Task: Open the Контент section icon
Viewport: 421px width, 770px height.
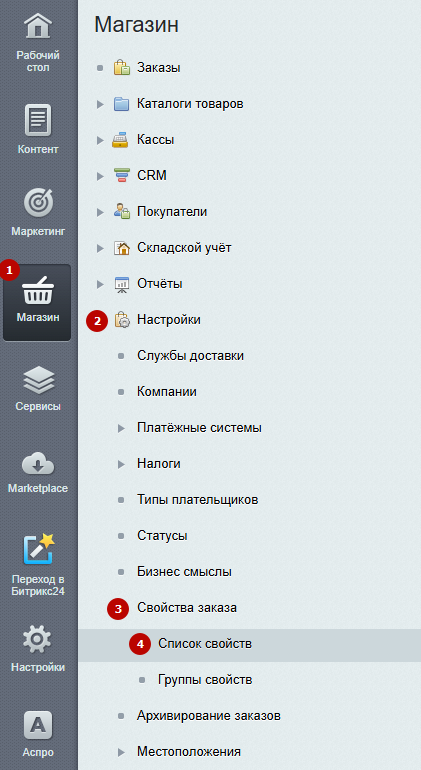Action: pos(38,120)
